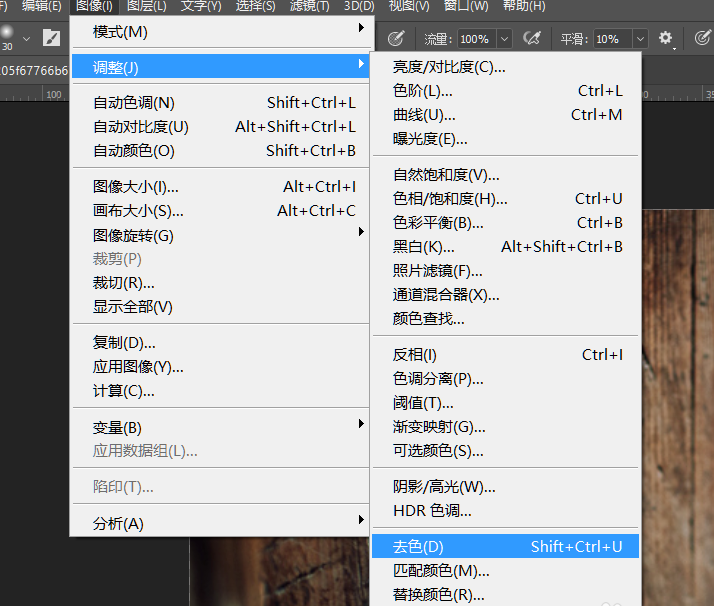Open Replace Color (替换颜色)
Image resolution: width=714 pixels, height=606 pixels.
[505, 594]
